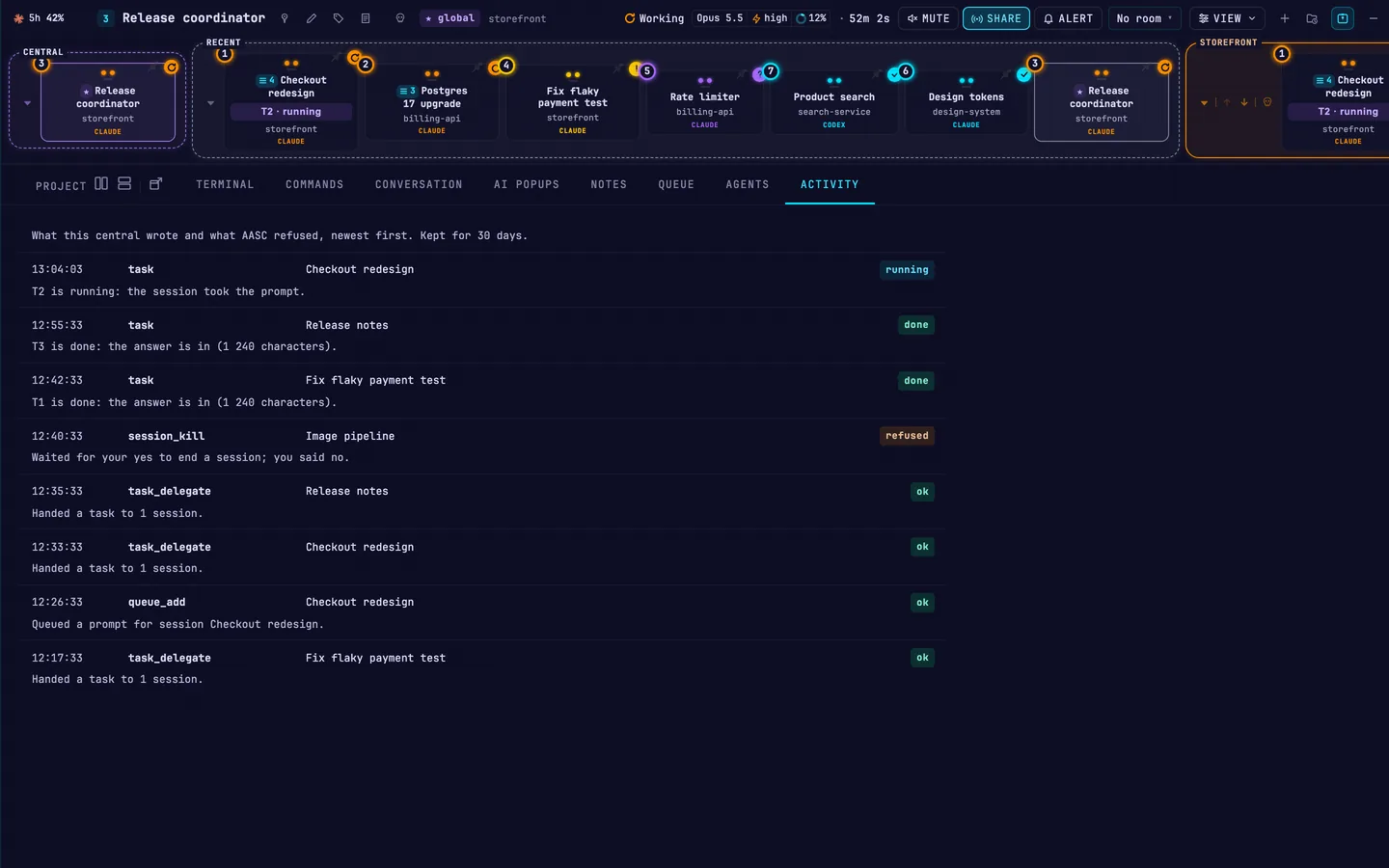The width and height of the screenshot is (1389, 868).
Task: Switch to the TERMINAL tab
Action: point(225,184)
